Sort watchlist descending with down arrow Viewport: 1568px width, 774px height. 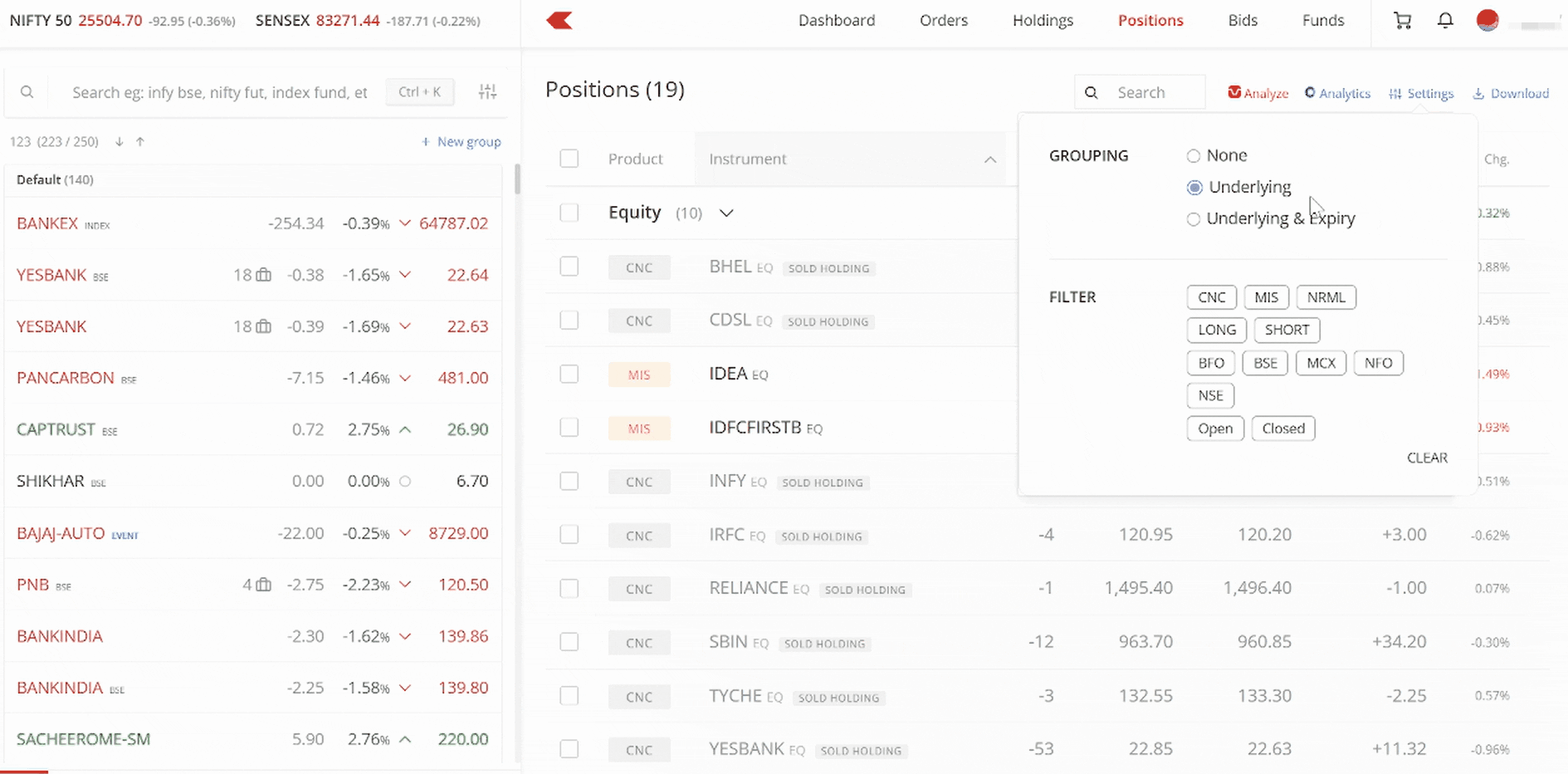click(120, 142)
